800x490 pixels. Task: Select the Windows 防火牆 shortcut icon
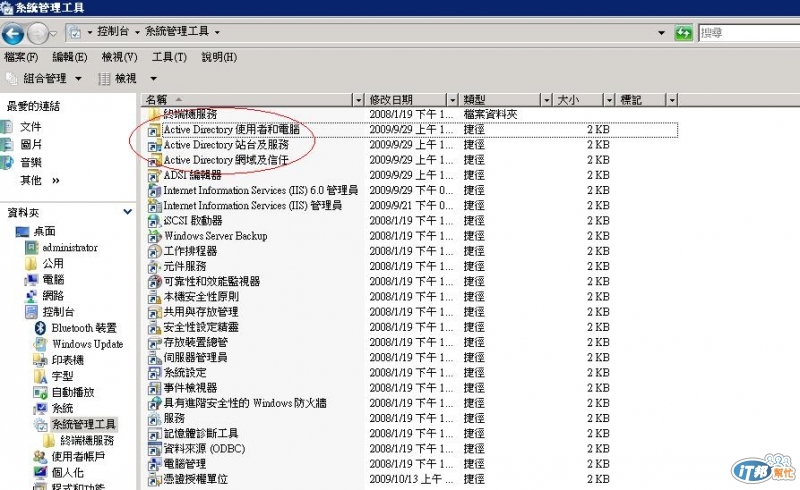(x=154, y=403)
